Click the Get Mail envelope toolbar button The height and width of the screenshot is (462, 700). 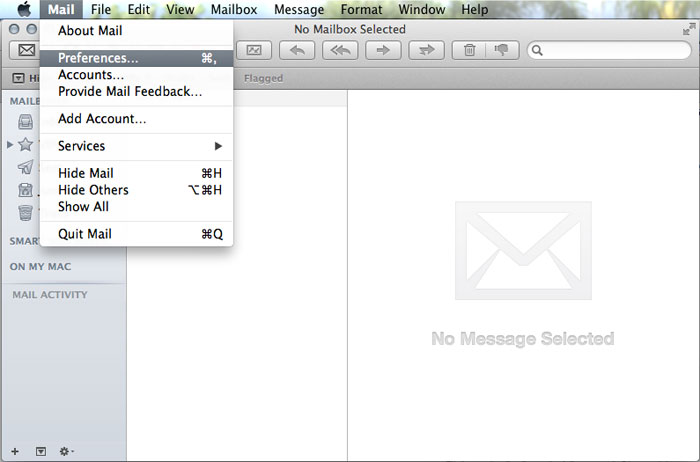[x=25, y=50]
